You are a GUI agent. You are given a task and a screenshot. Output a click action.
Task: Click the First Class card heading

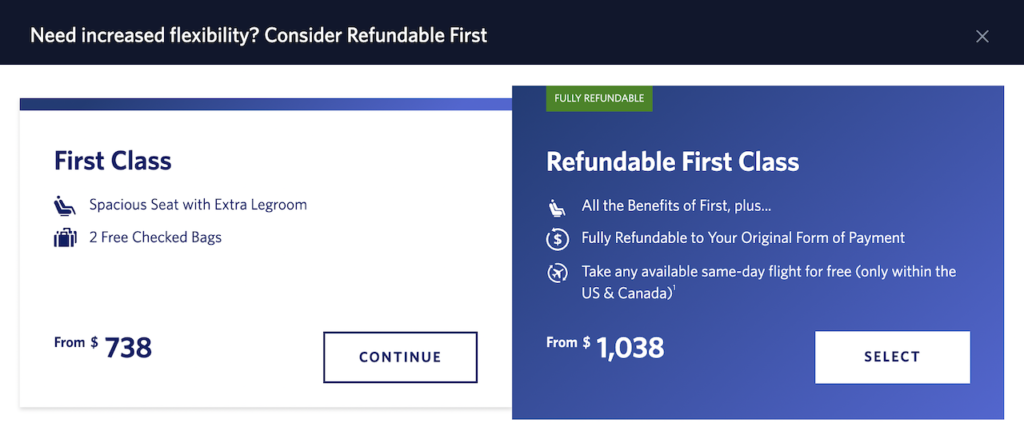[113, 161]
